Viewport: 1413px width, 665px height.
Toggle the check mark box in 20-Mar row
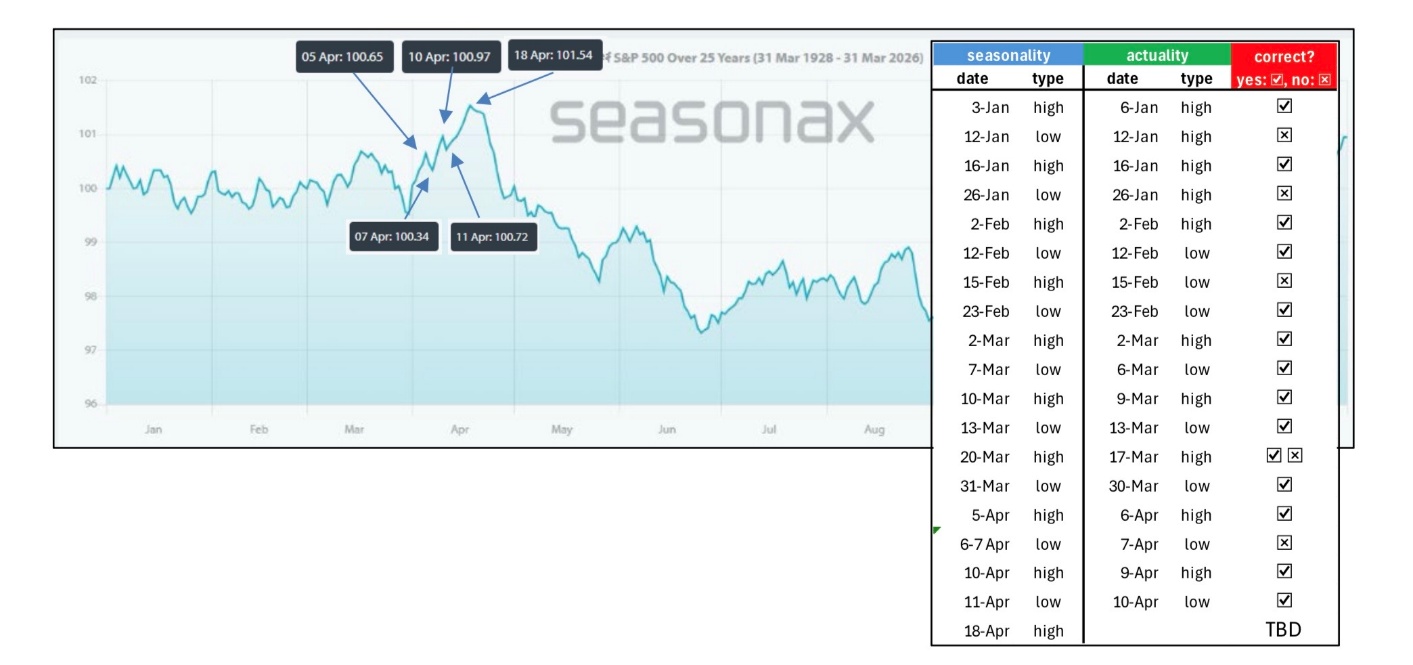point(1274,457)
